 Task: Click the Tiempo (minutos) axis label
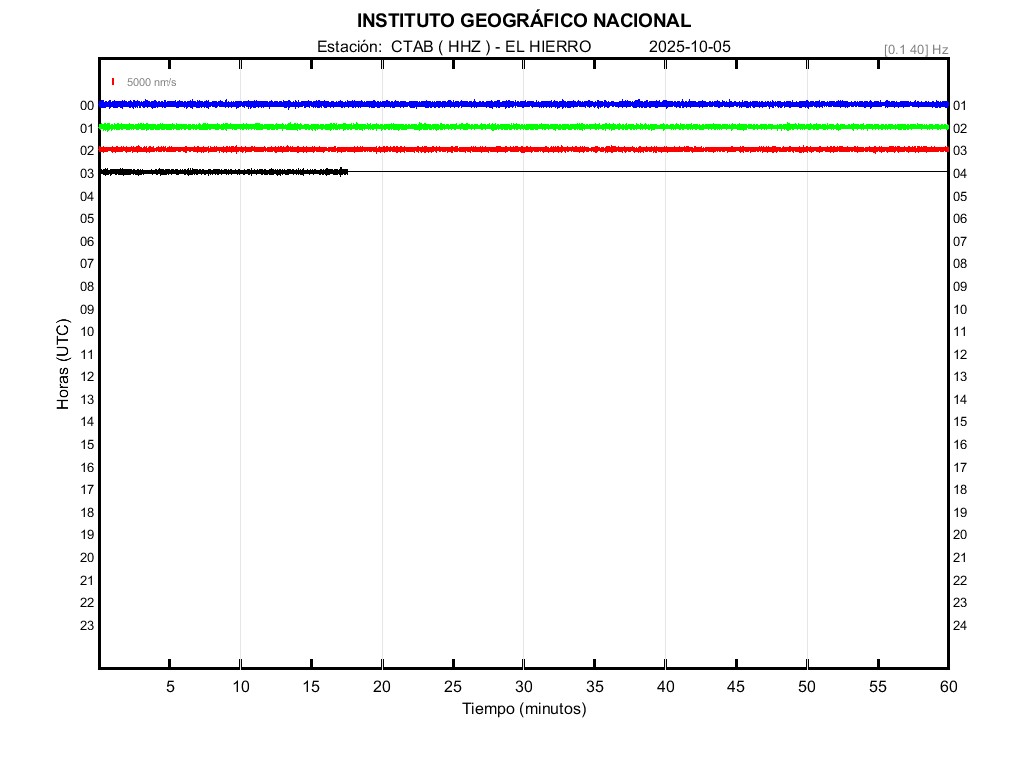pyautogui.click(x=523, y=709)
